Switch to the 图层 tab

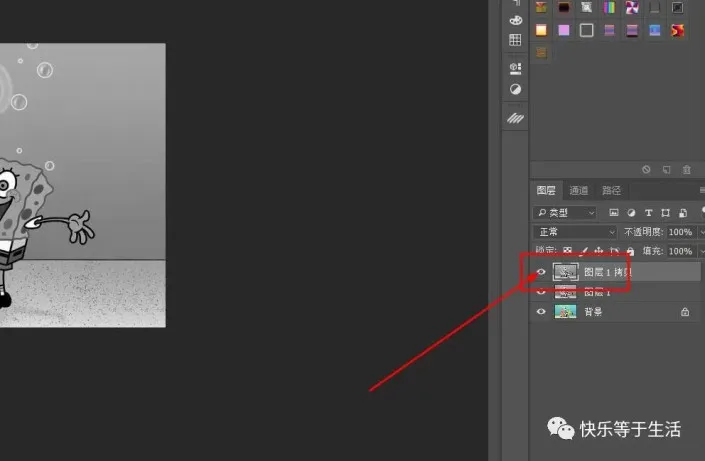coord(546,190)
